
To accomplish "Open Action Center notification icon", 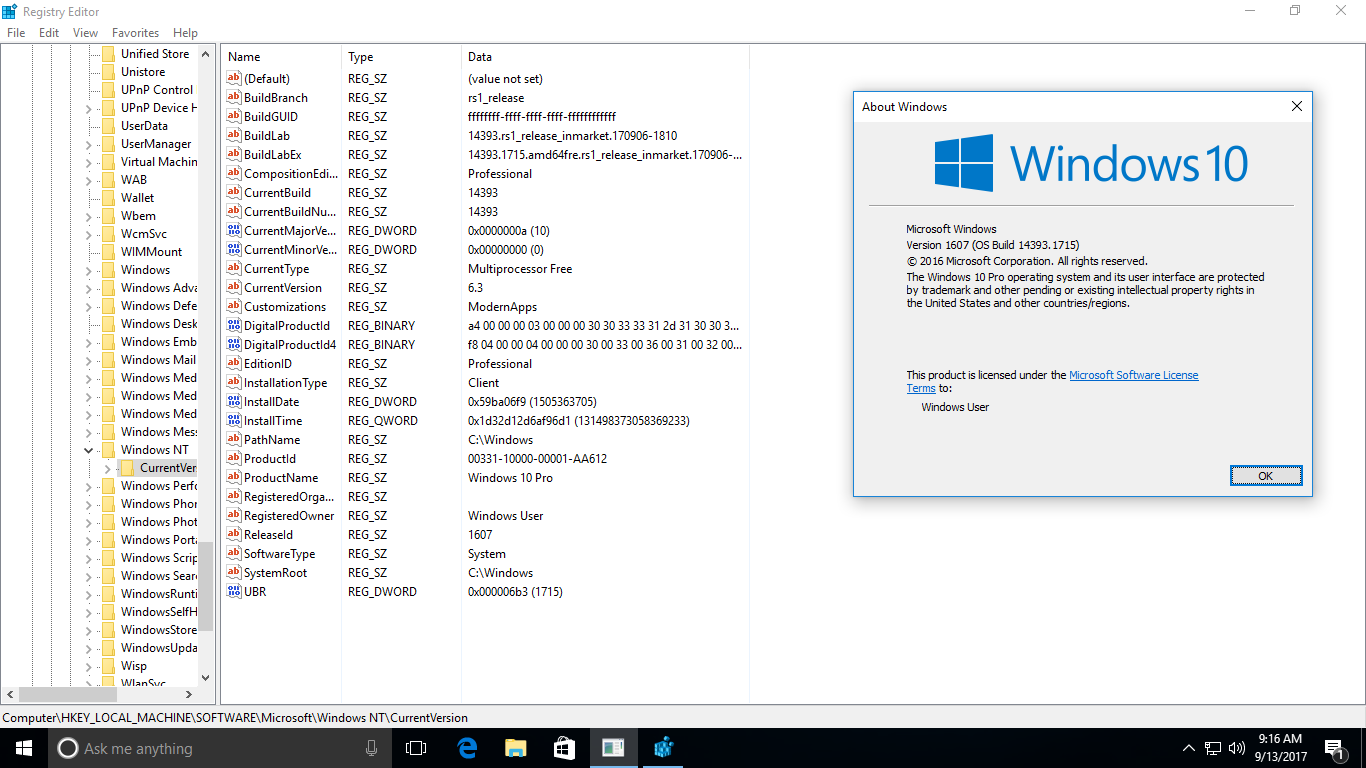I will coord(1333,748).
